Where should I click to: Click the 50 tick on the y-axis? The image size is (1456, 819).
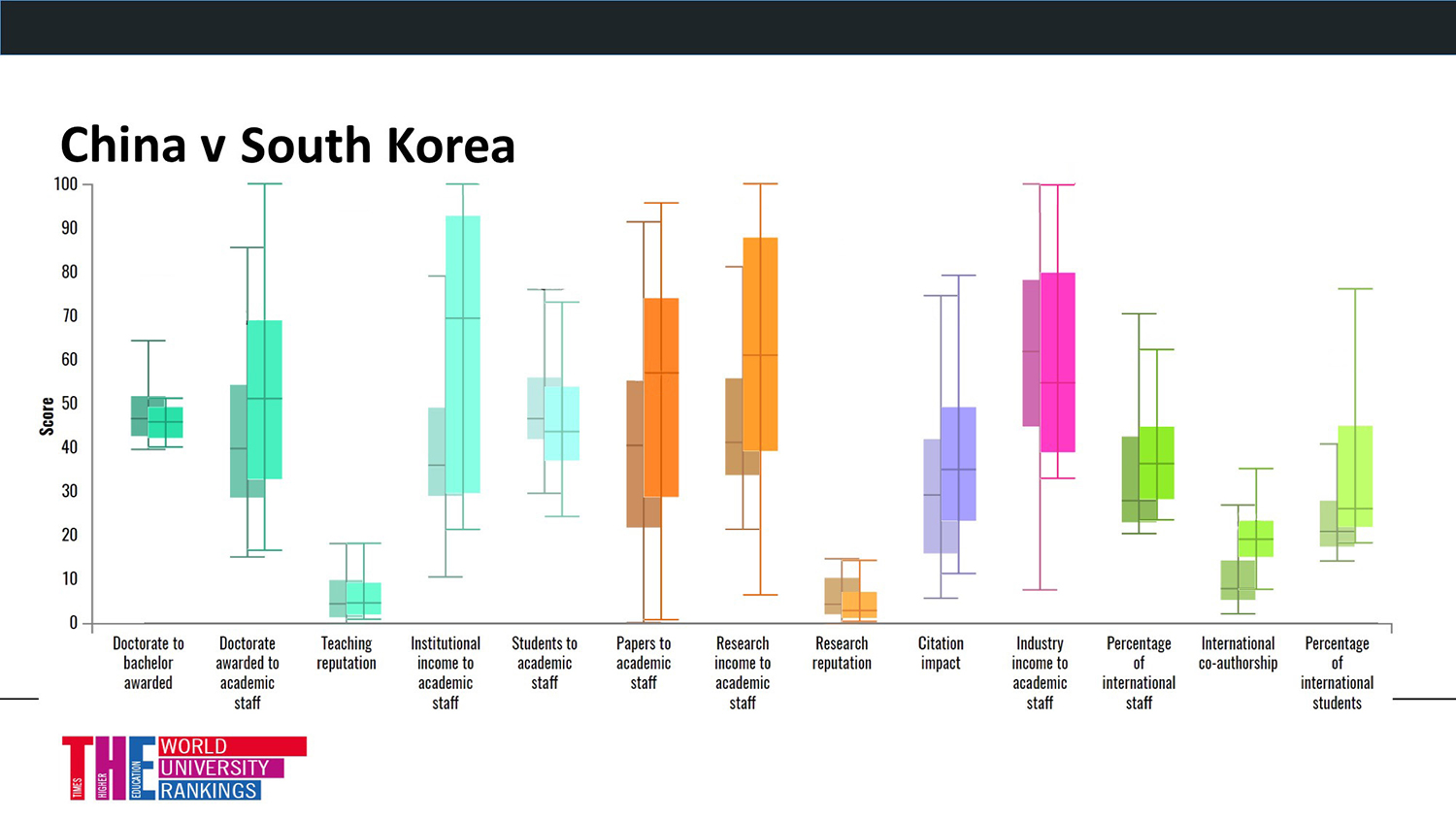(69, 404)
